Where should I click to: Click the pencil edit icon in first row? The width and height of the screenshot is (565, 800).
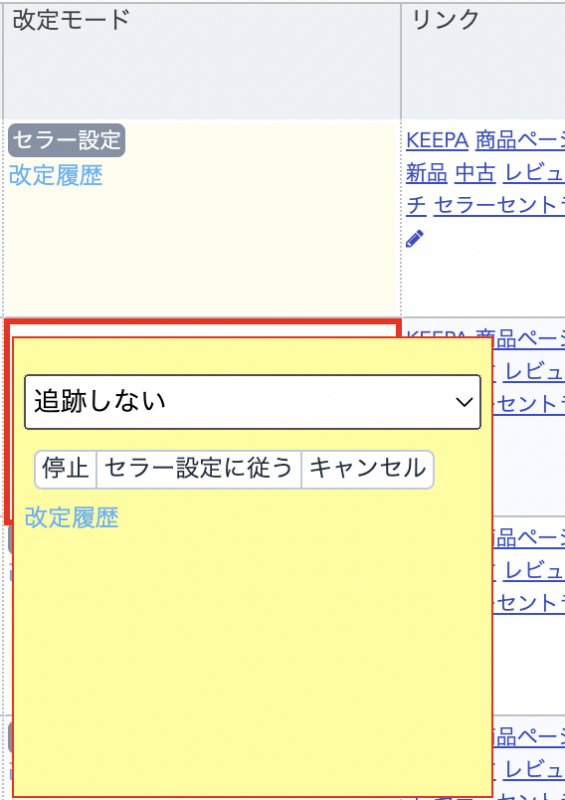click(x=414, y=239)
